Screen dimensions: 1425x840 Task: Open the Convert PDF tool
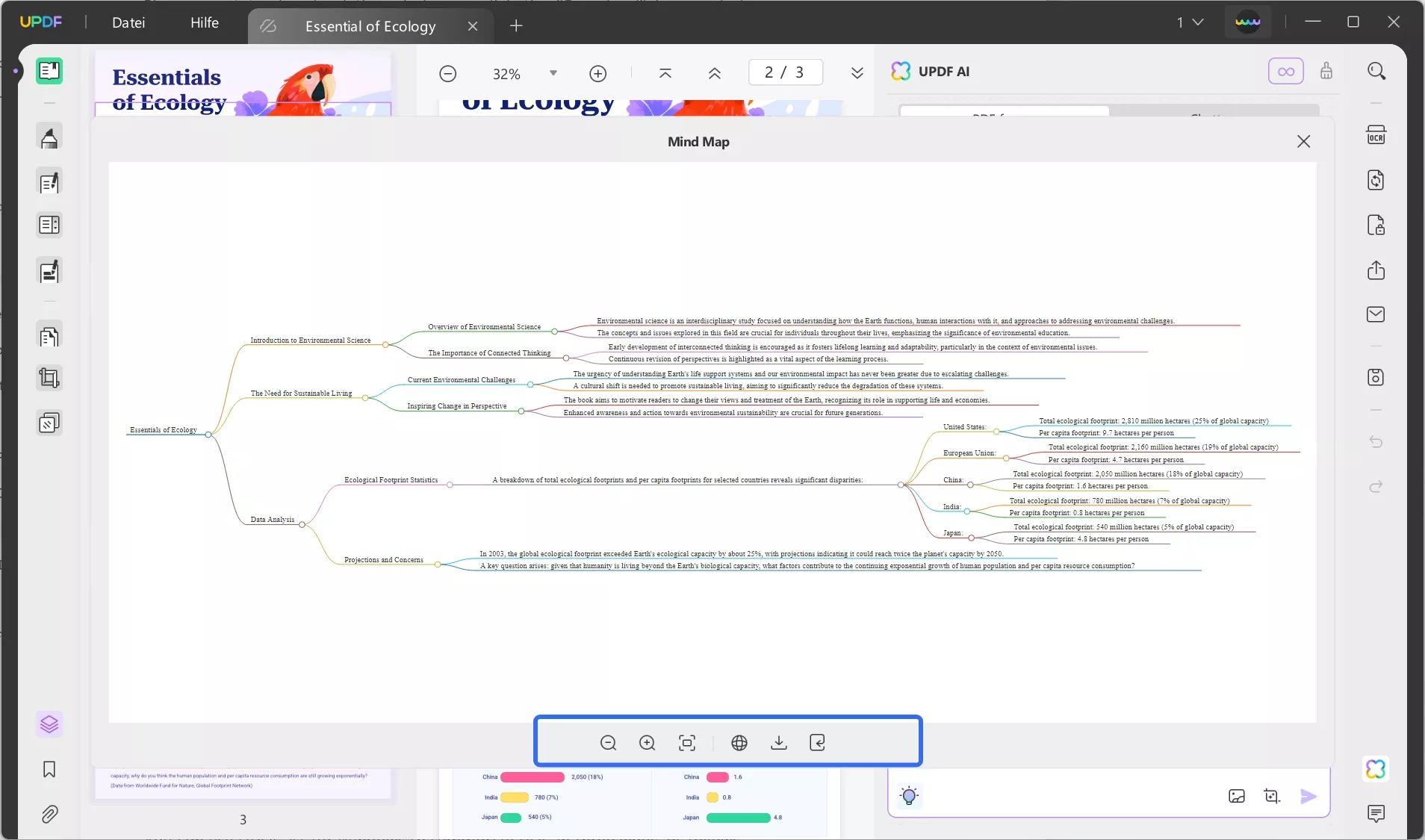(x=1376, y=180)
